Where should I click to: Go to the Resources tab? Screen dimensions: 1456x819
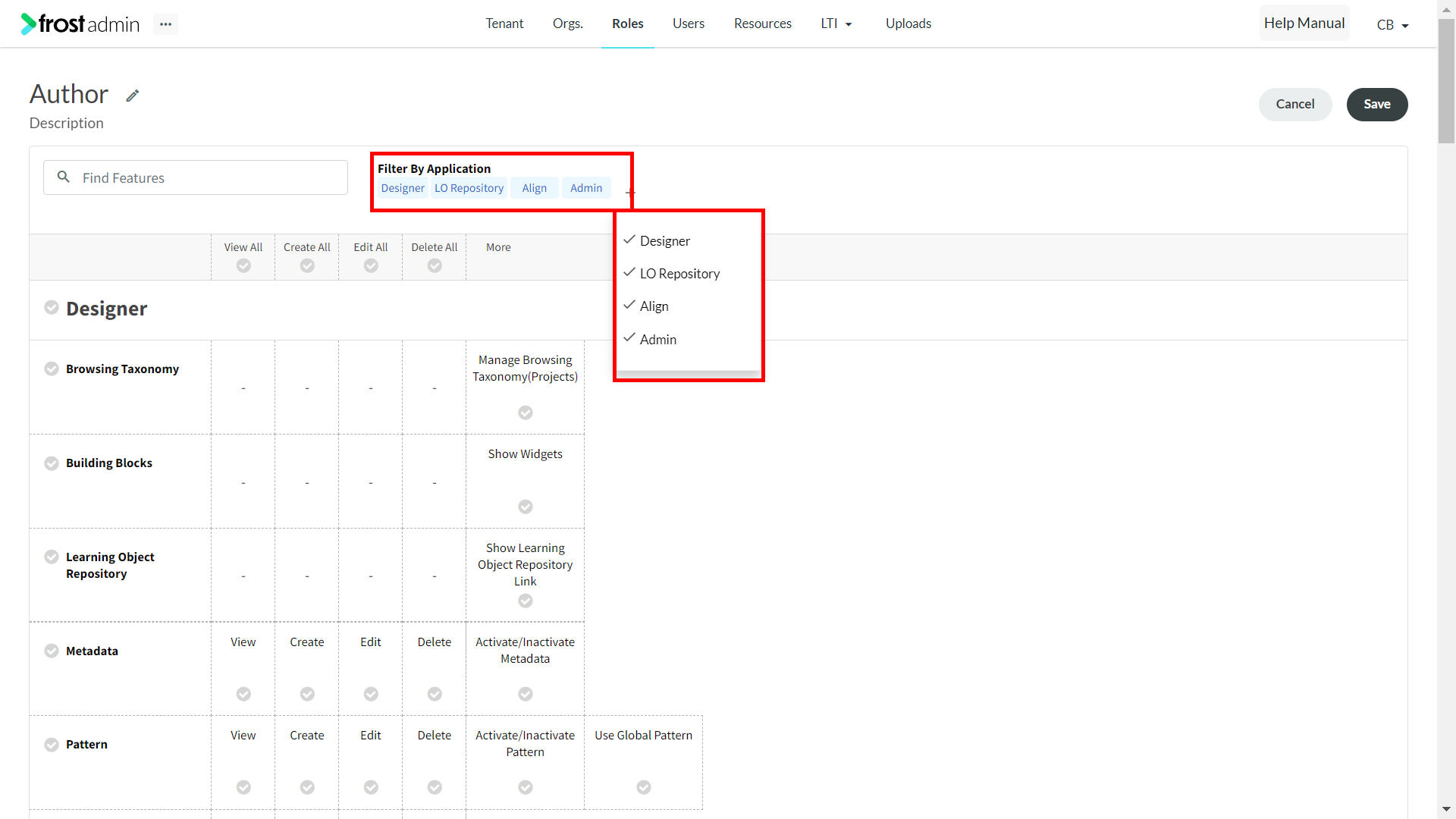click(x=763, y=24)
